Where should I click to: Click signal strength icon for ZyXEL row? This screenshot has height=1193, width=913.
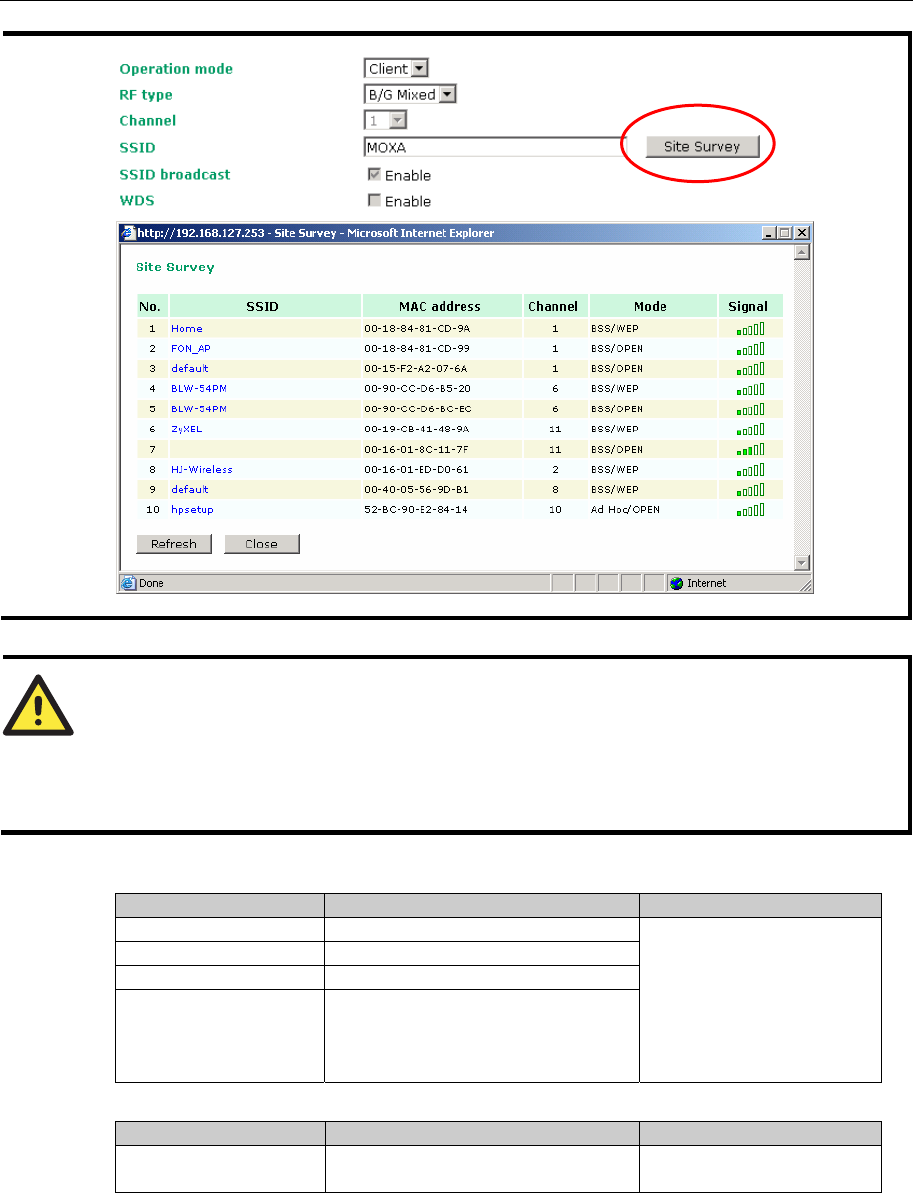click(750, 429)
